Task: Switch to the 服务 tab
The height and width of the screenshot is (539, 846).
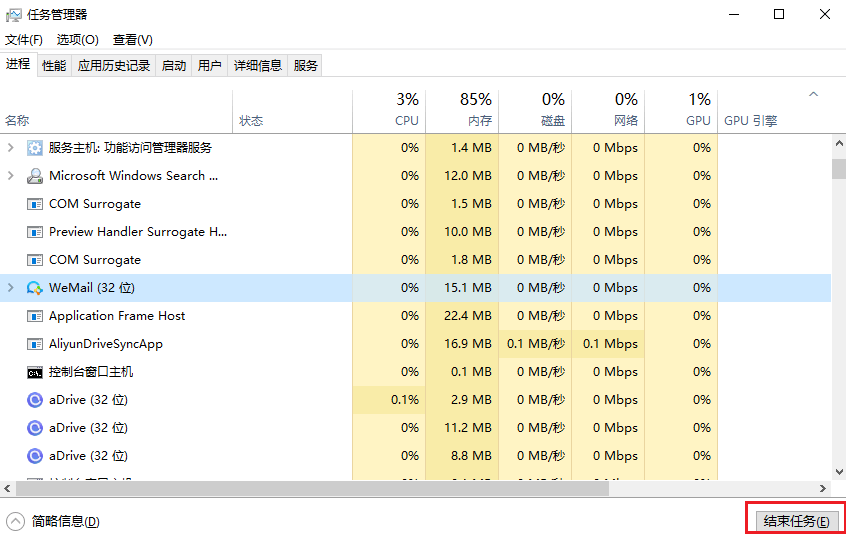Action: (x=305, y=66)
